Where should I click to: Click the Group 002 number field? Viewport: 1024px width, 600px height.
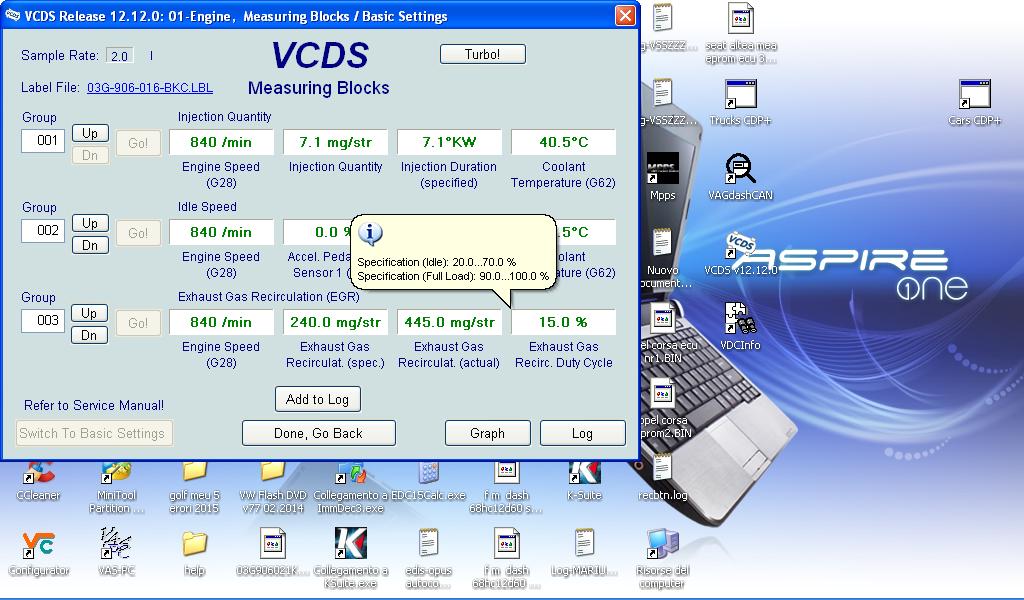pyautogui.click(x=43, y=230)
